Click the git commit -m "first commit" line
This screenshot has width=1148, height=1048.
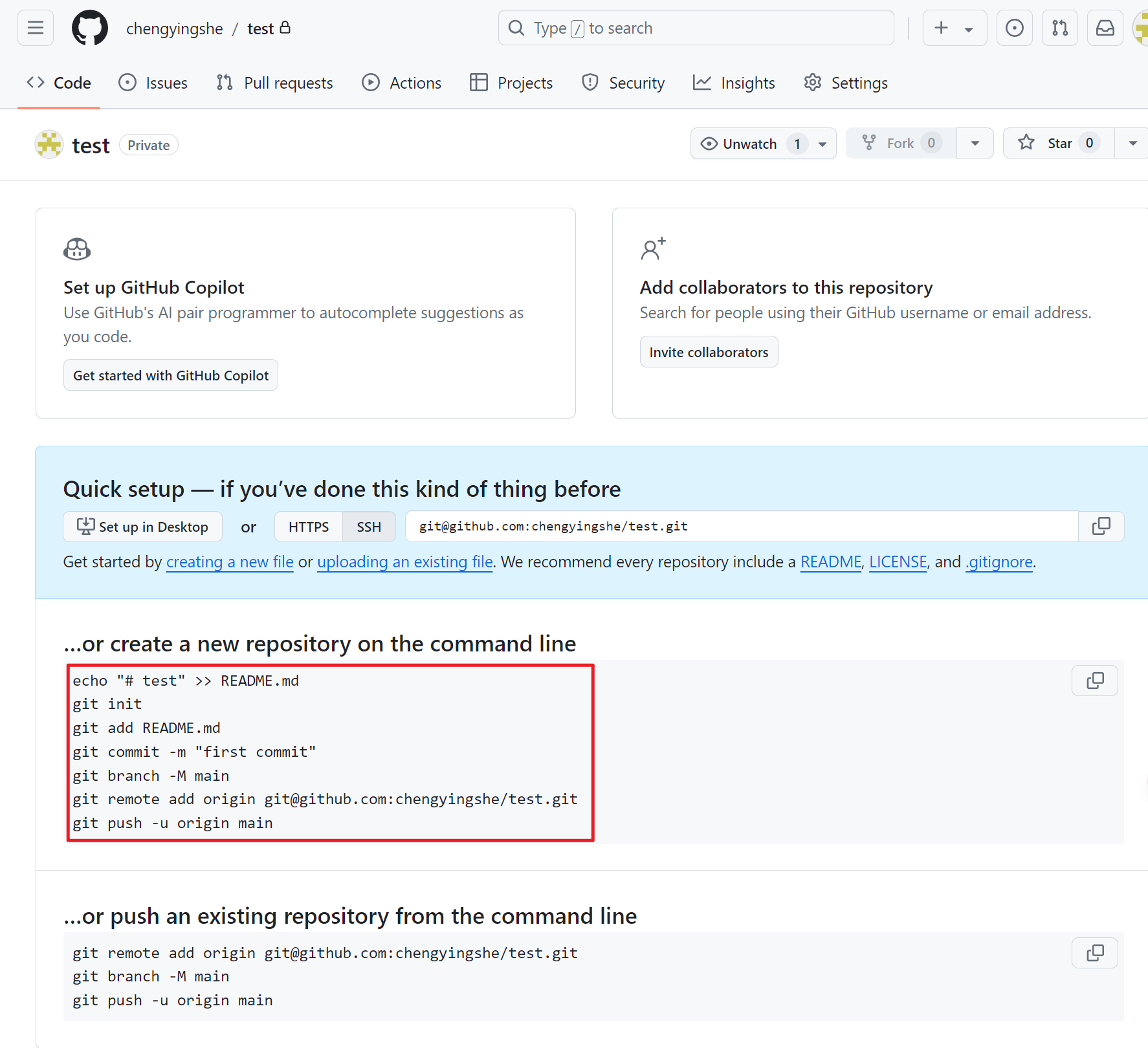click(x=194, y=752)
